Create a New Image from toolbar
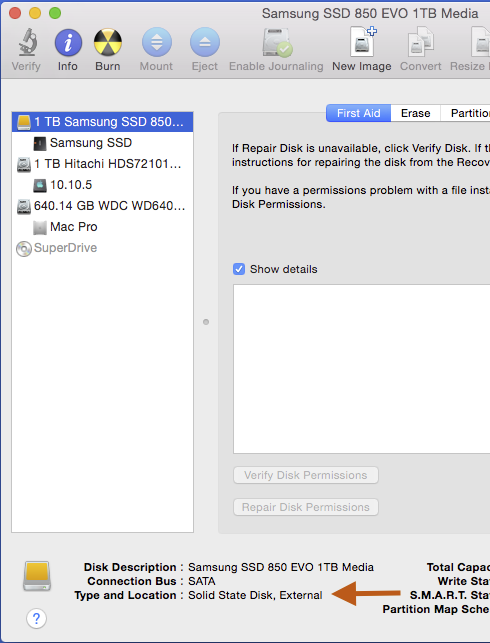 coord(362,41)
